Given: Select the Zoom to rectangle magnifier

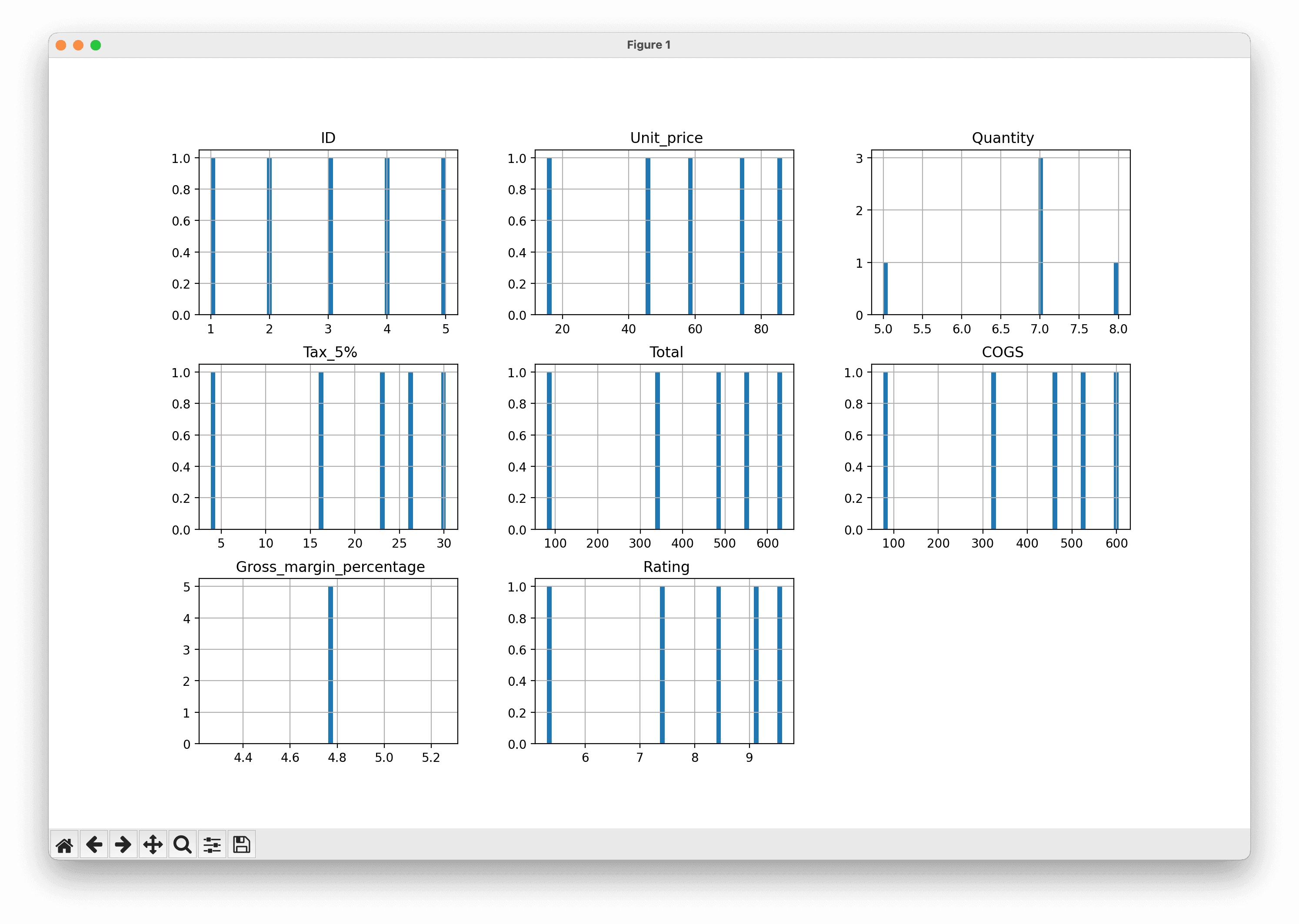Looking at the screenshot, I should [x=183, y=845].
